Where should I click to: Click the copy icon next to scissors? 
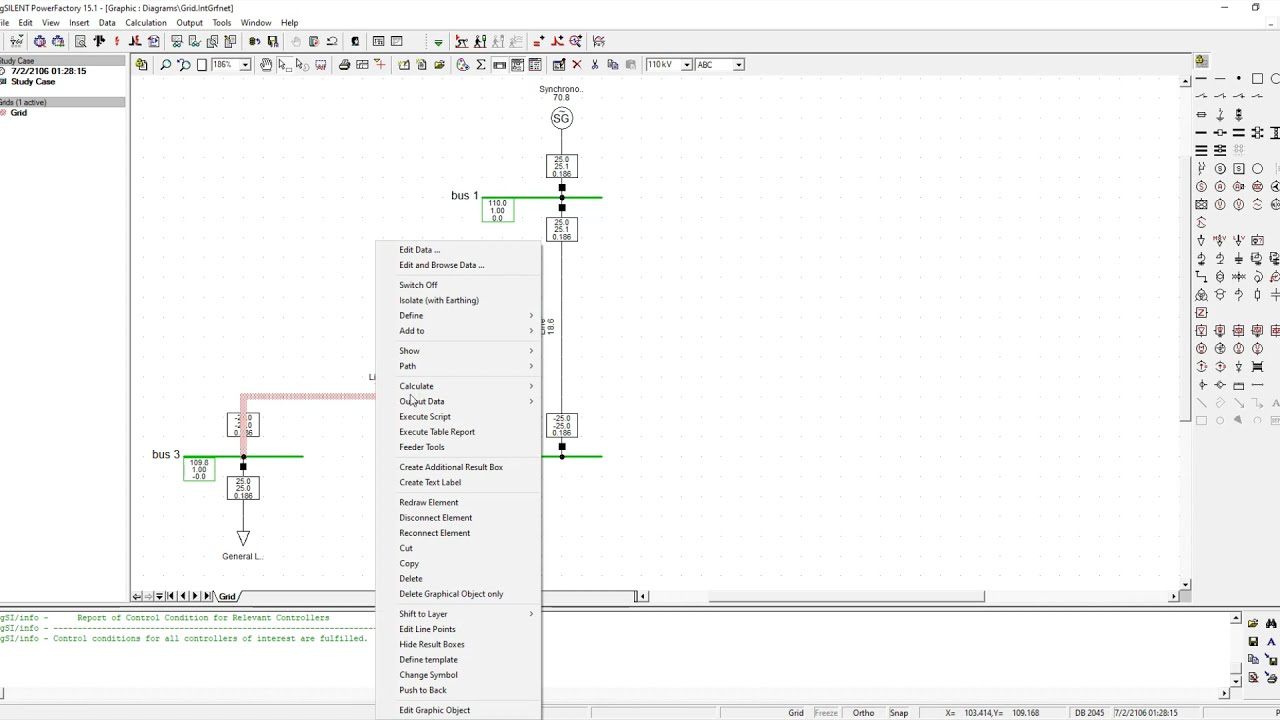(612, 64)
